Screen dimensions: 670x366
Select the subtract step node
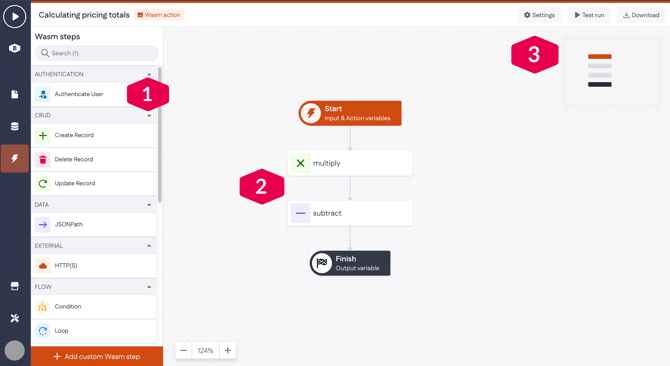tap(350, 213)
